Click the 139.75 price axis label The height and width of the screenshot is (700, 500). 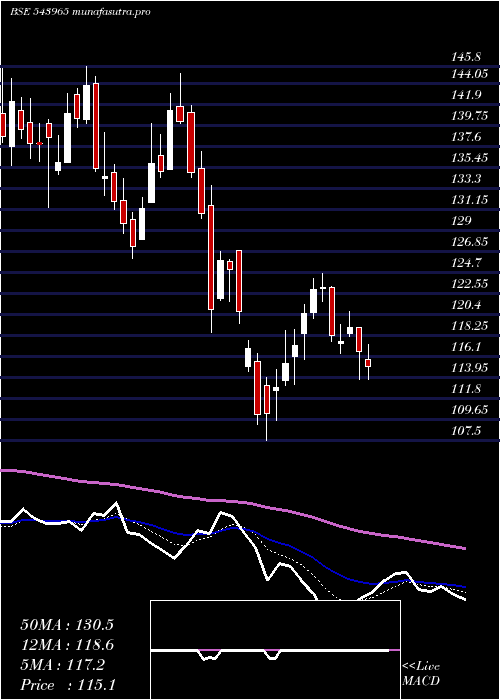pyautogui.click(x=470, y=116)
